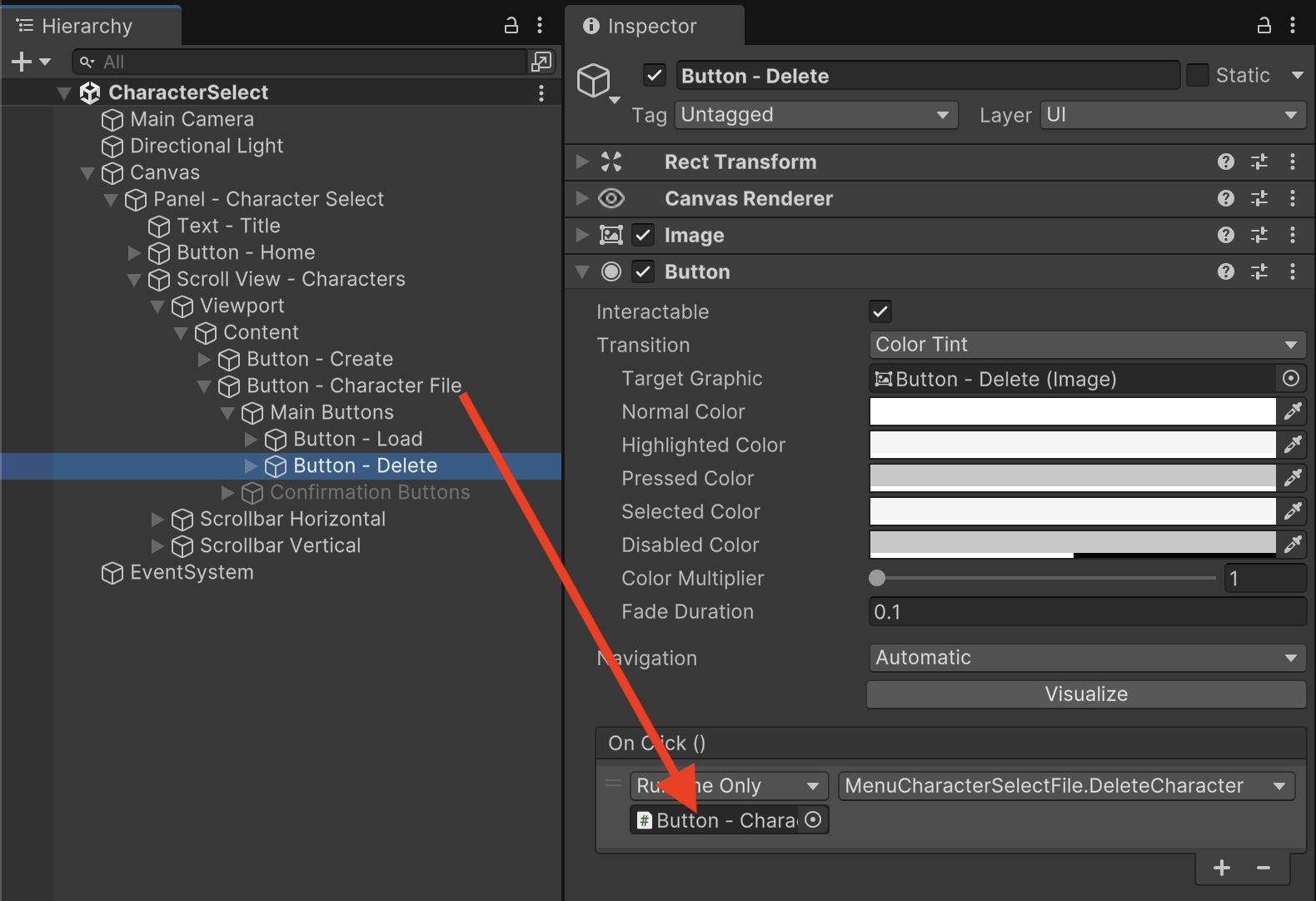The width and height of the screenshot is (1316, 901).
Task: Click the Fade Duration input field
Action: tap(1086, 612)
